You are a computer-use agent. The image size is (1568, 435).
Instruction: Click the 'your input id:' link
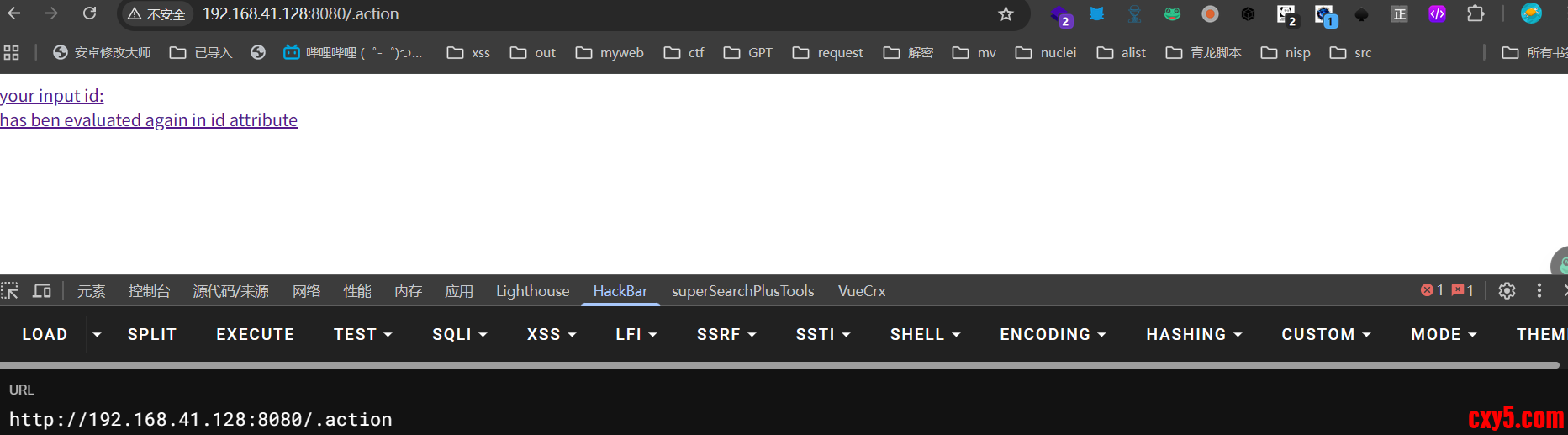pos(52,96)
